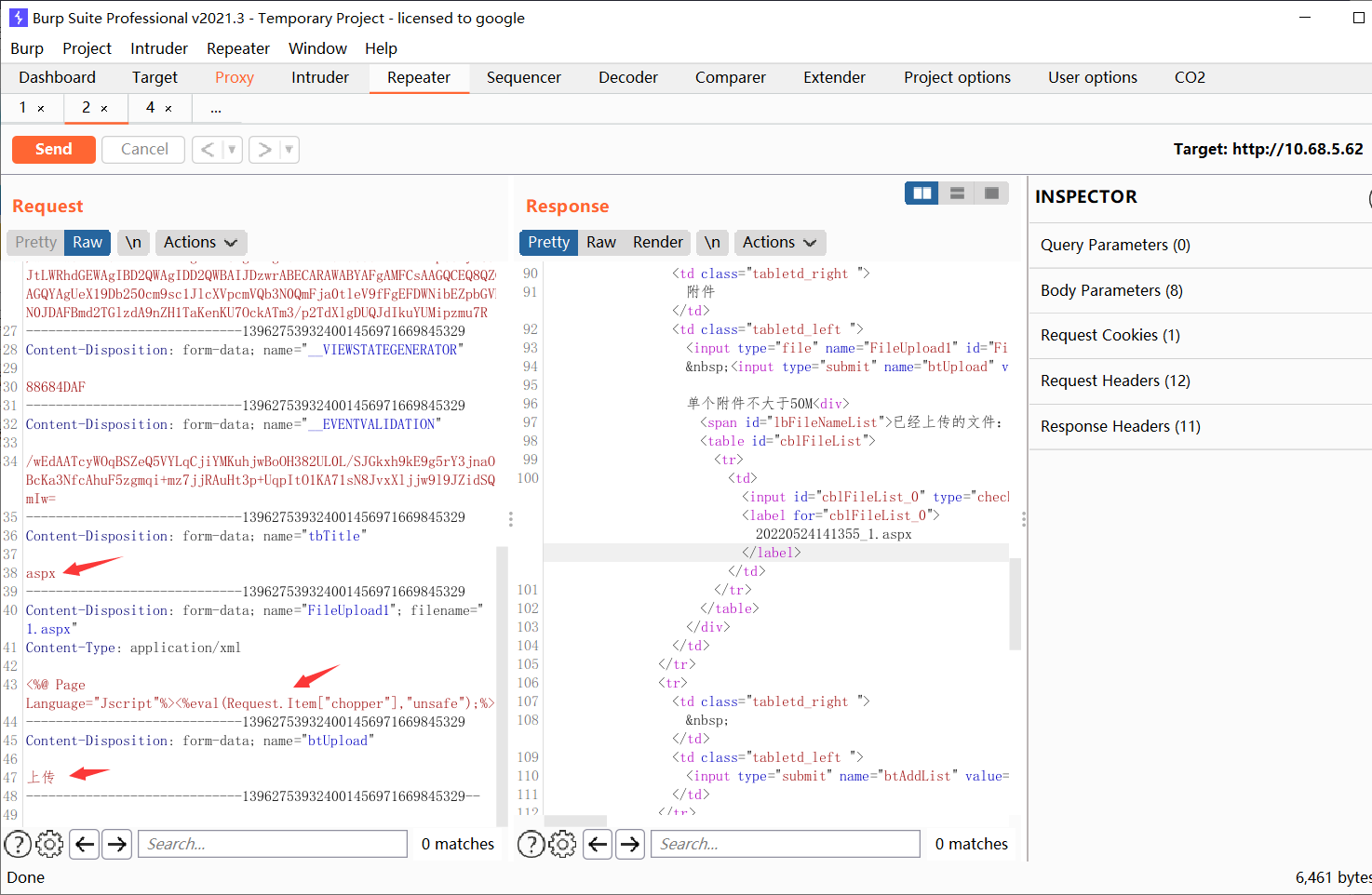Switch to side-by-side split layout icon
1372x895 pixels.
pos(922,193)
